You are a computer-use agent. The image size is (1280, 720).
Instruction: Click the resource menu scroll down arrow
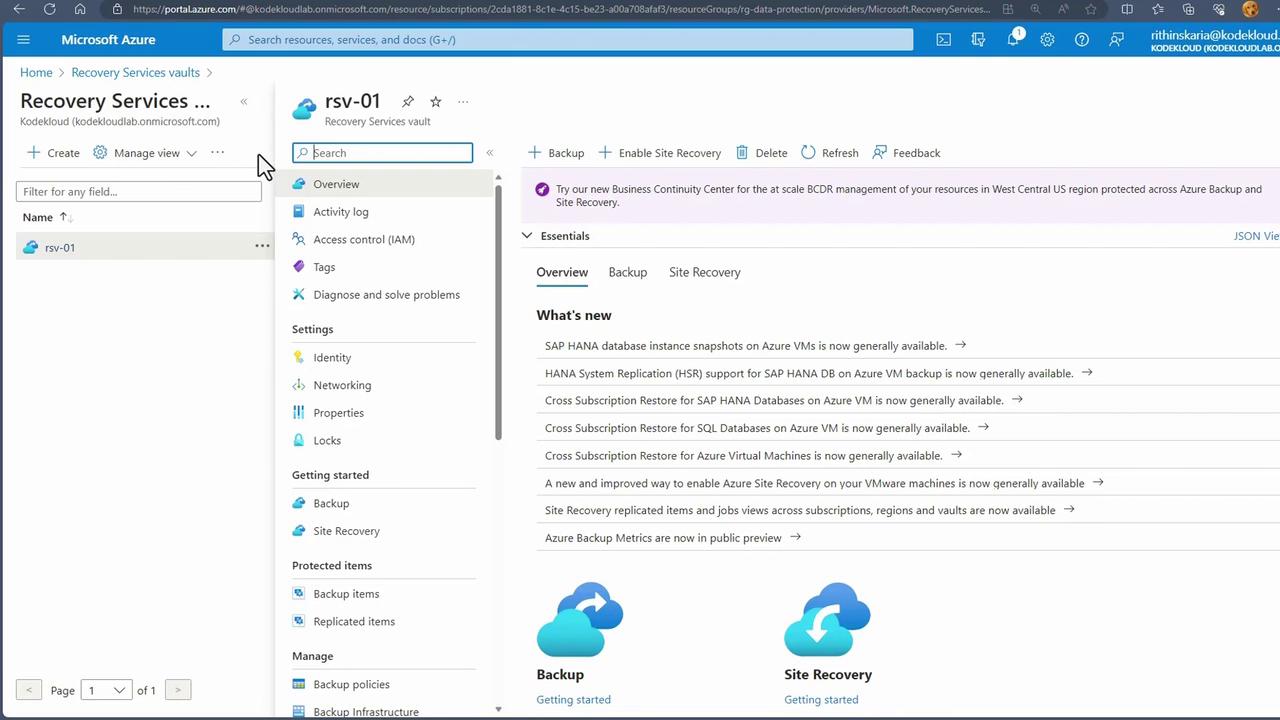tap(498, 709)
